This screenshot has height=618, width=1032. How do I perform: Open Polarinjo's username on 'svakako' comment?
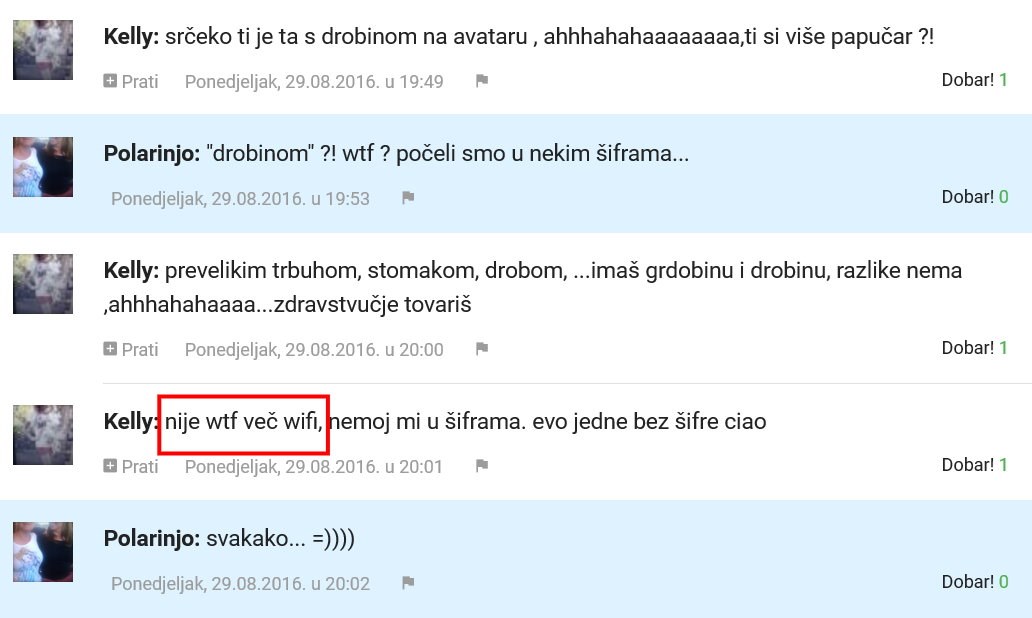point(152,538)
